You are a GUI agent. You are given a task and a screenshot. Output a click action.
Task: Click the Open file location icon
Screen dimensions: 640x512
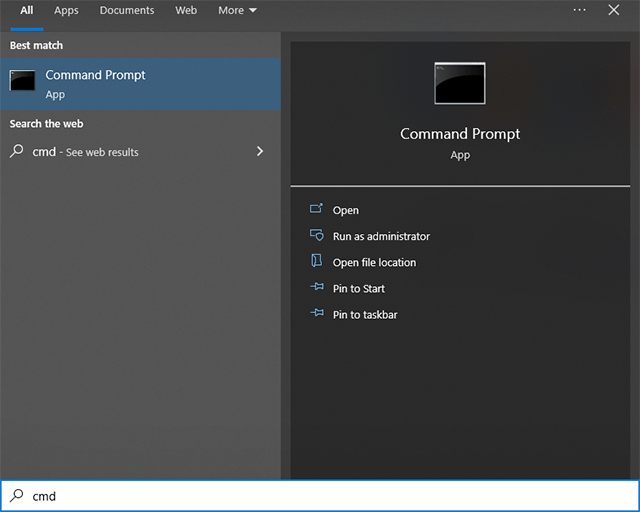click(316, 261)
